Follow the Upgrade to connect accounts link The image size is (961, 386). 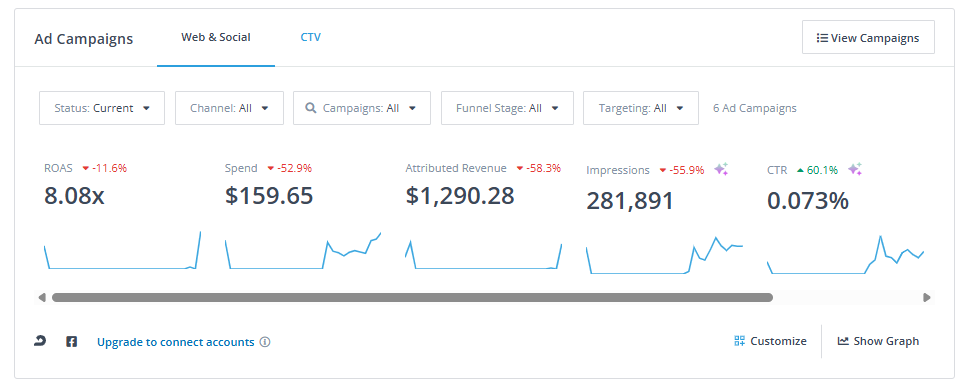pyautogui.click(x=175, y=342)
